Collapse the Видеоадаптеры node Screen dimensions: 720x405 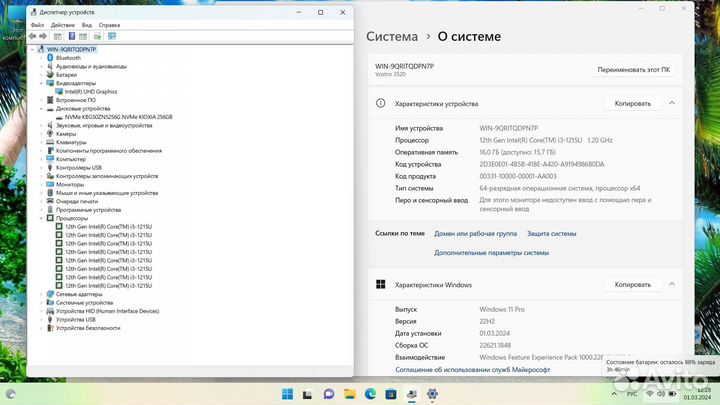point(41,83)
